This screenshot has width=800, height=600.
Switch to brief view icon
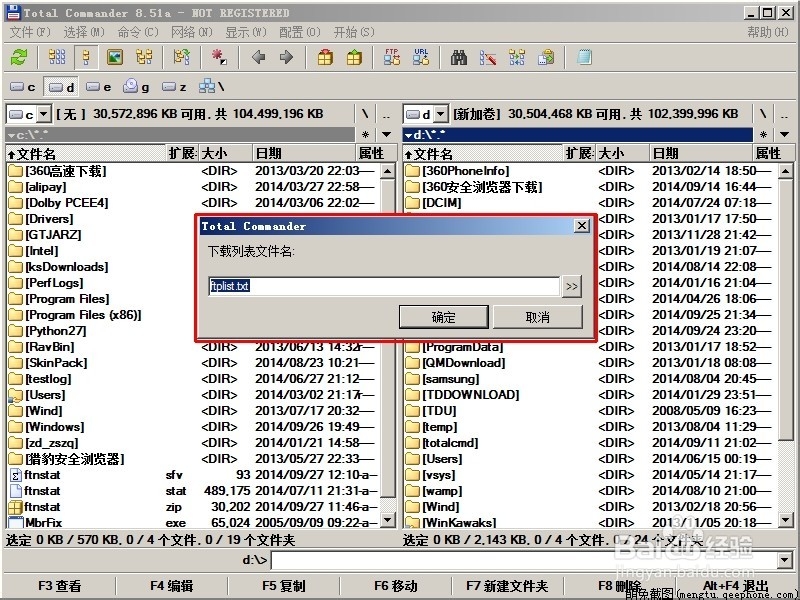point(57,57)
